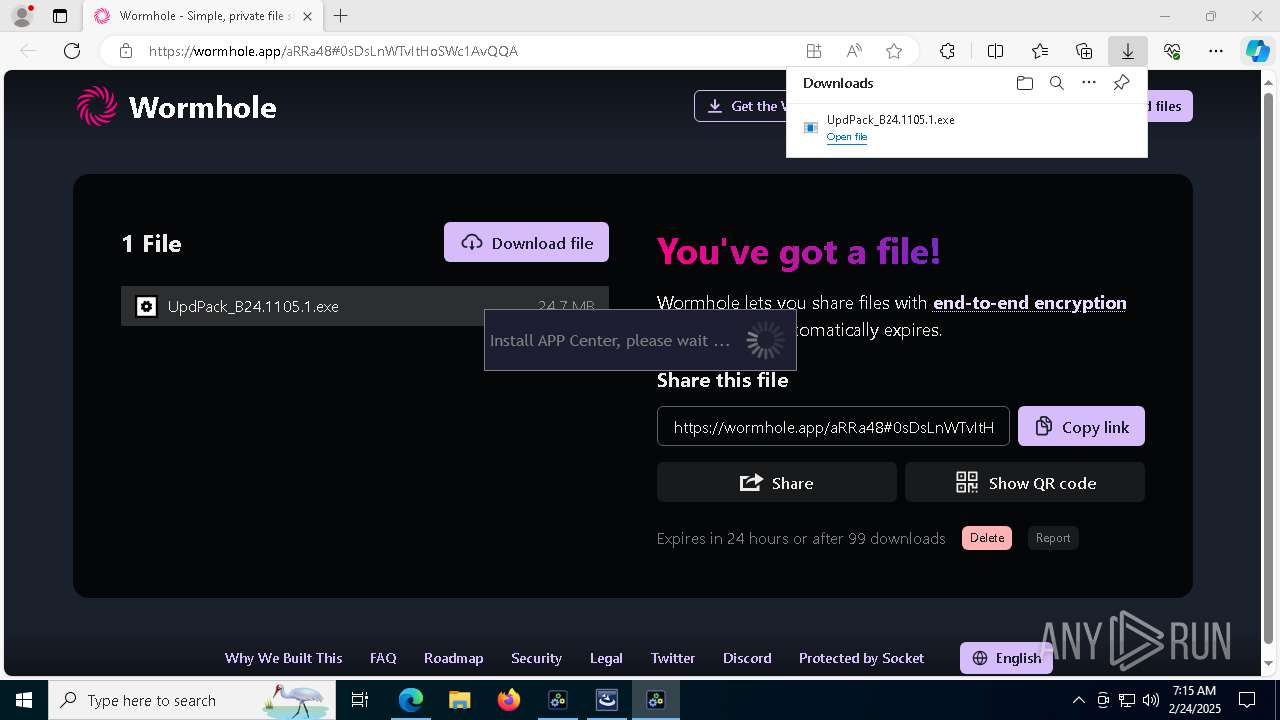This screenshot has width=1280, height=720.
Task: Open Browser essentials heart icon
Action: click(x=1172, y=51)
